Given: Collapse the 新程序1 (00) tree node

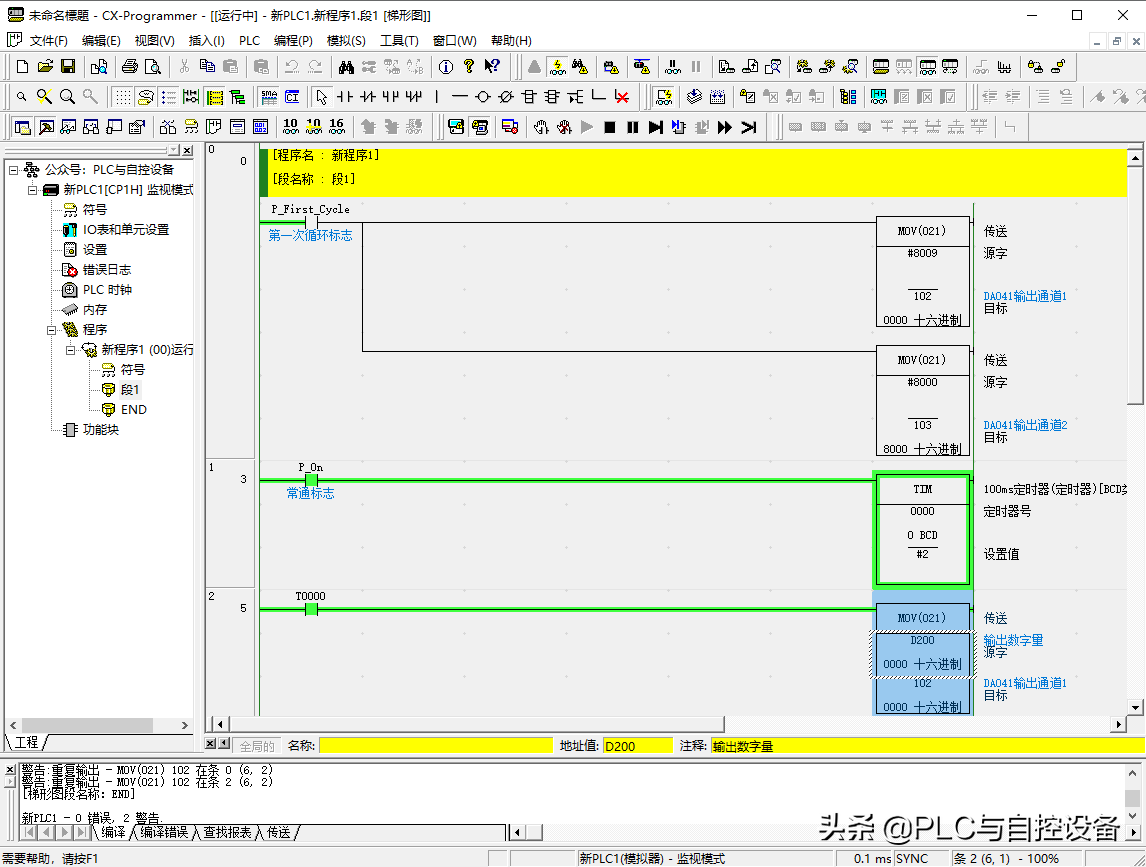Looking at the screenshot, I should coord(71,350).
